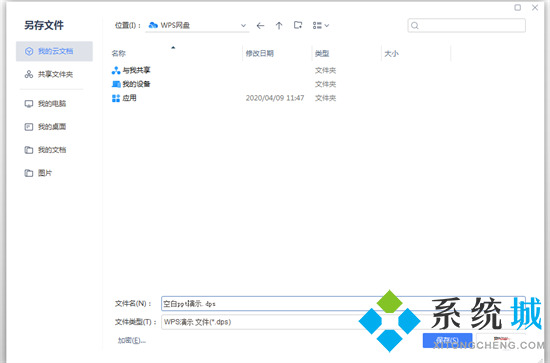Click the search box
The height and width of the screenshot is (363, 550).
click(467, 26)
